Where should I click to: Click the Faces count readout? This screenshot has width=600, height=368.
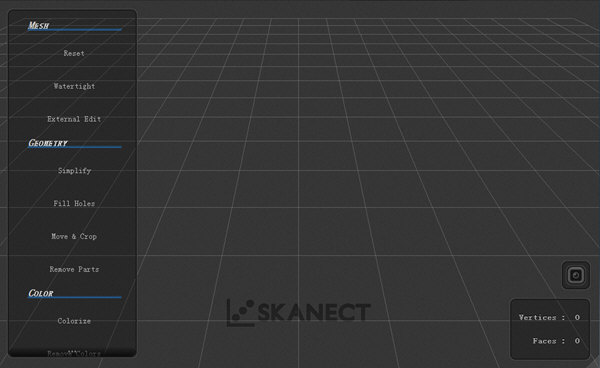coord(556,341)
